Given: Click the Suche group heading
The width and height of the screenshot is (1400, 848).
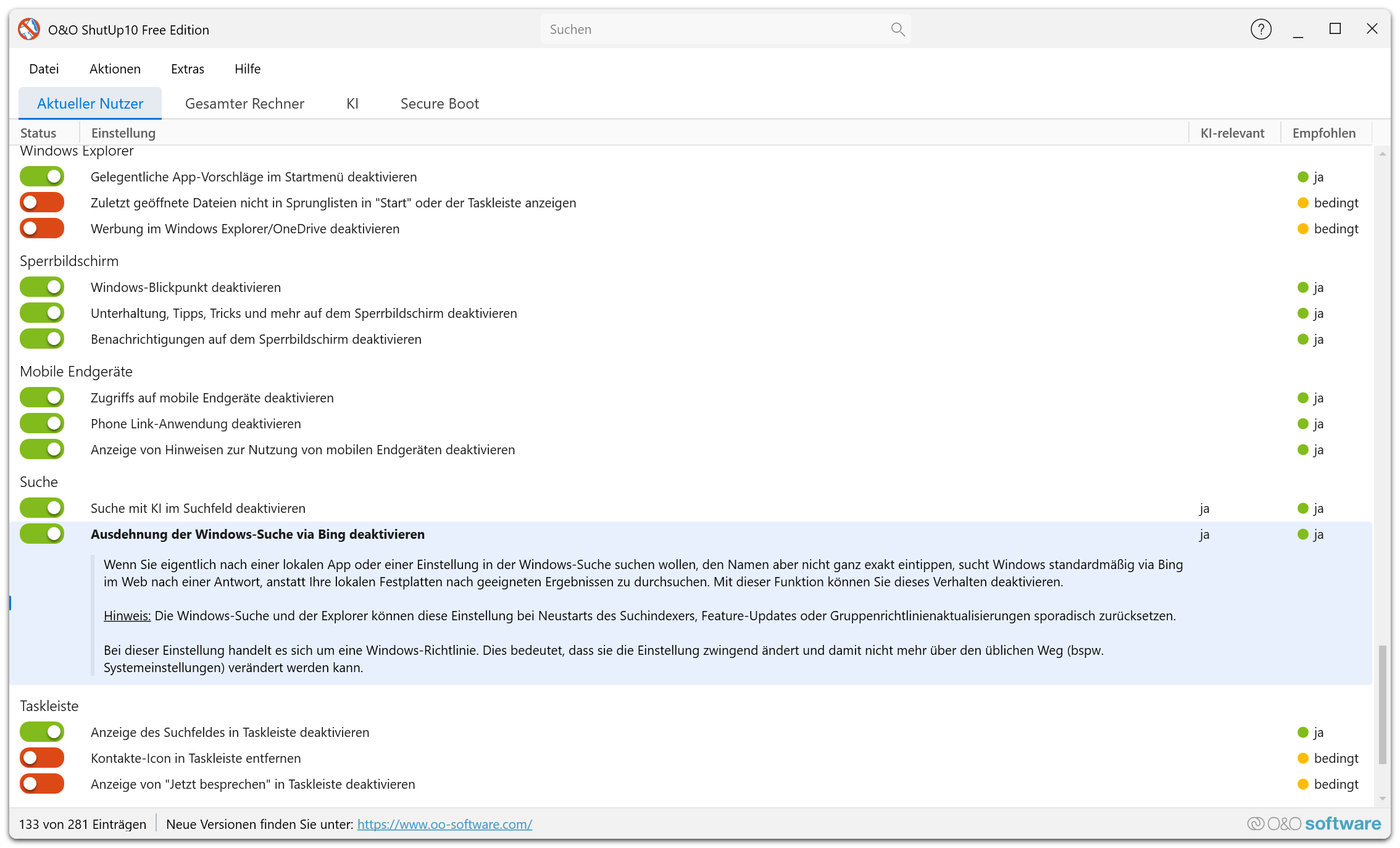Looking at the screenshot, I should (x=39, y=482).
